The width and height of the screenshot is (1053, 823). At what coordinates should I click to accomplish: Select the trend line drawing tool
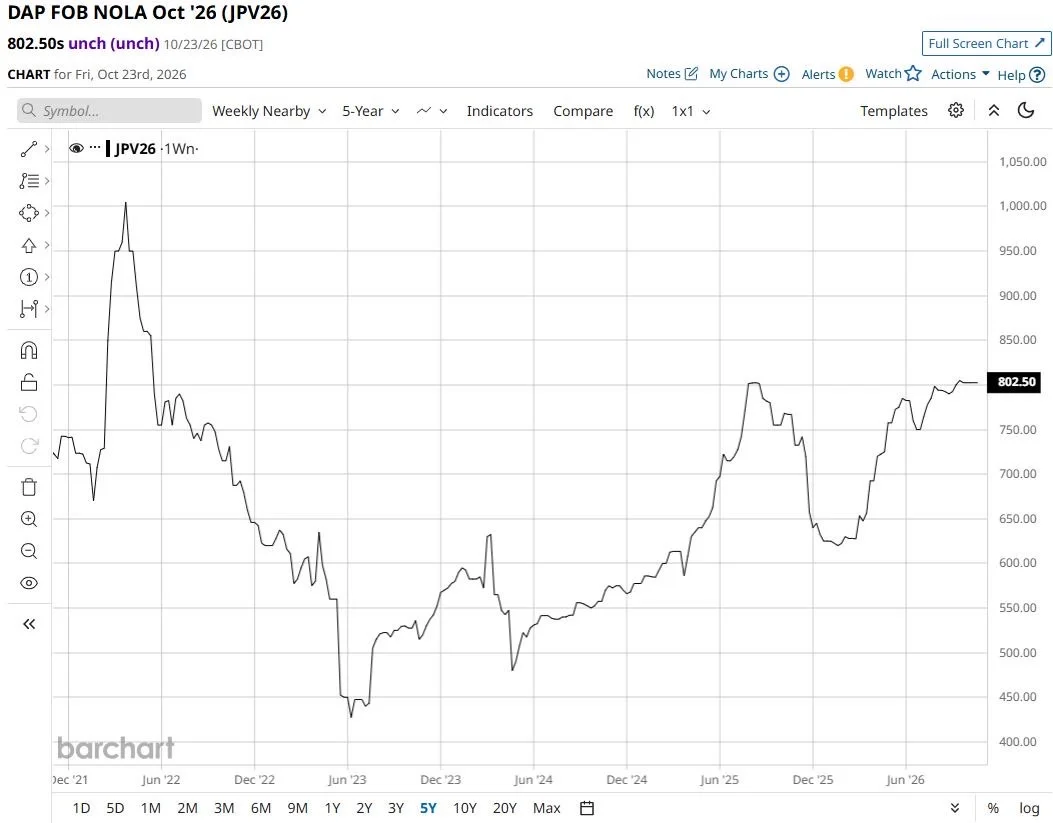(x=29, y=149)
